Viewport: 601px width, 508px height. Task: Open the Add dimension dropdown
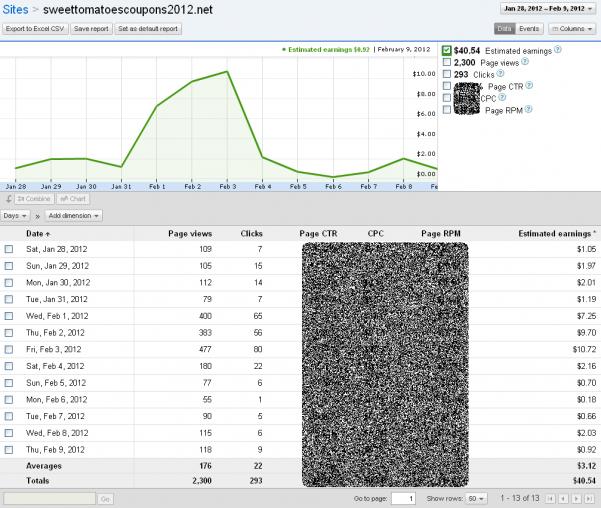[73, 215]
